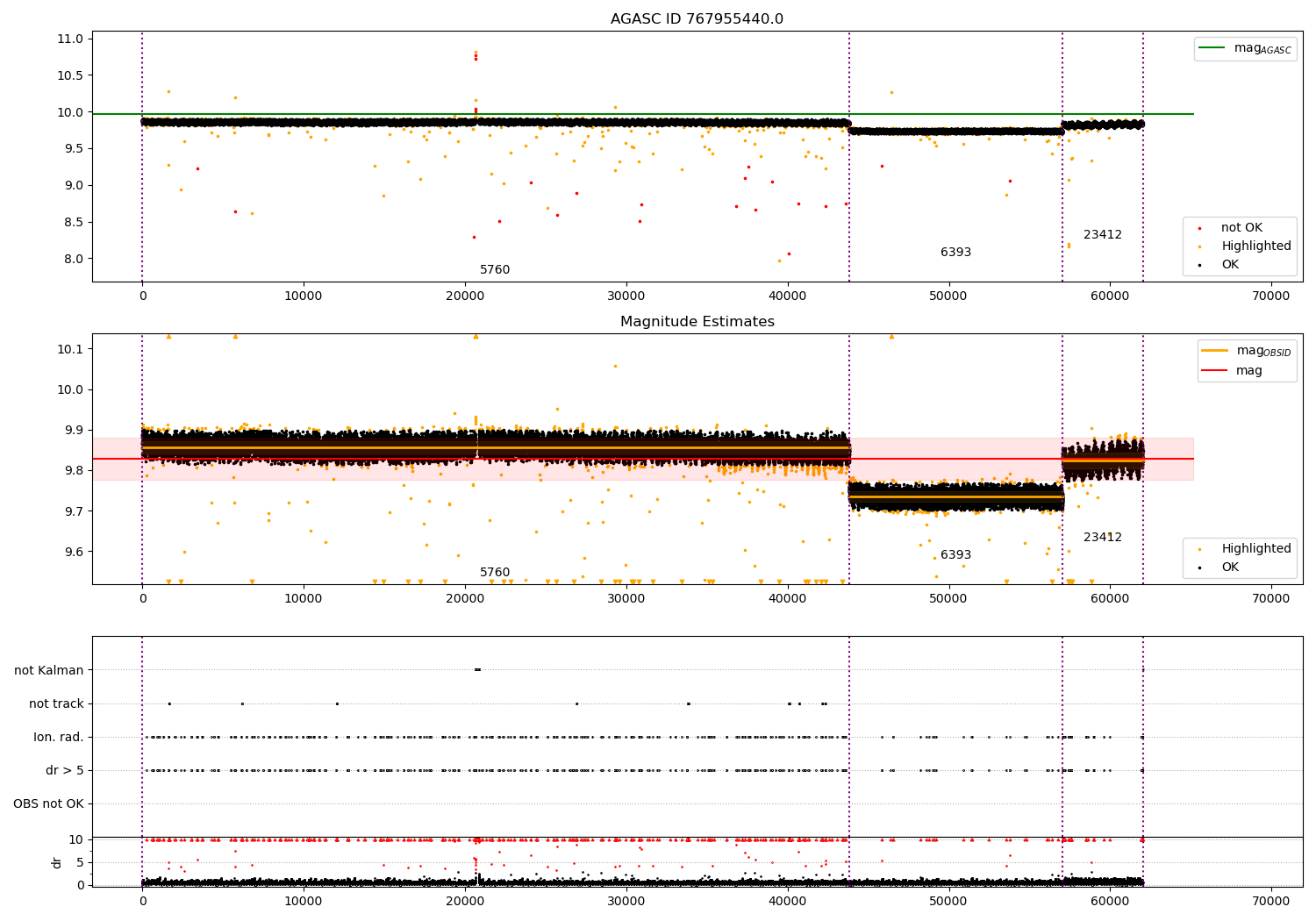Screen dimensions: 1316x921
Task: Click the 'OBS not OK' row label
Action: 48,804
